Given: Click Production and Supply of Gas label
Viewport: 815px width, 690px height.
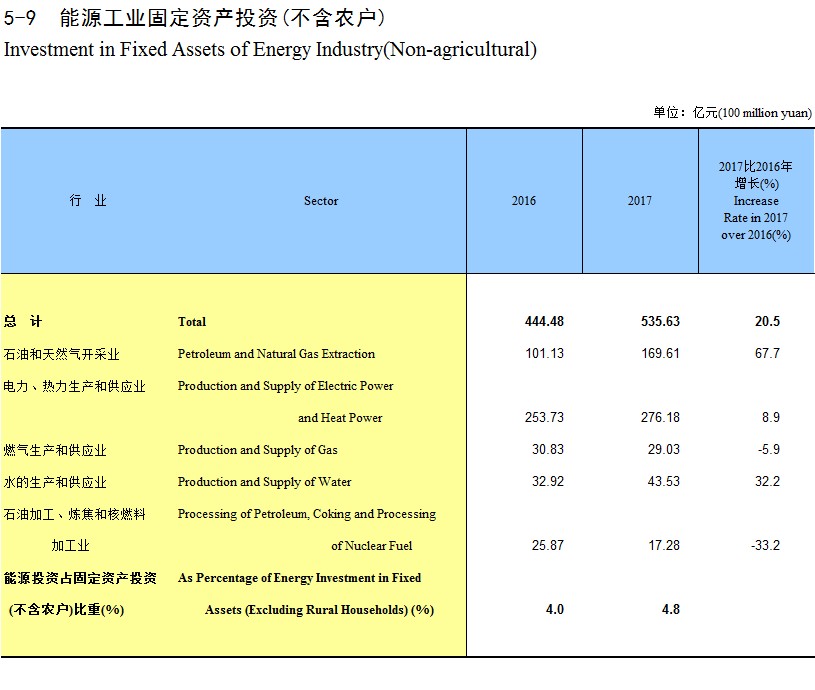Looking at the screenshot, I should [x=257, y=450].
